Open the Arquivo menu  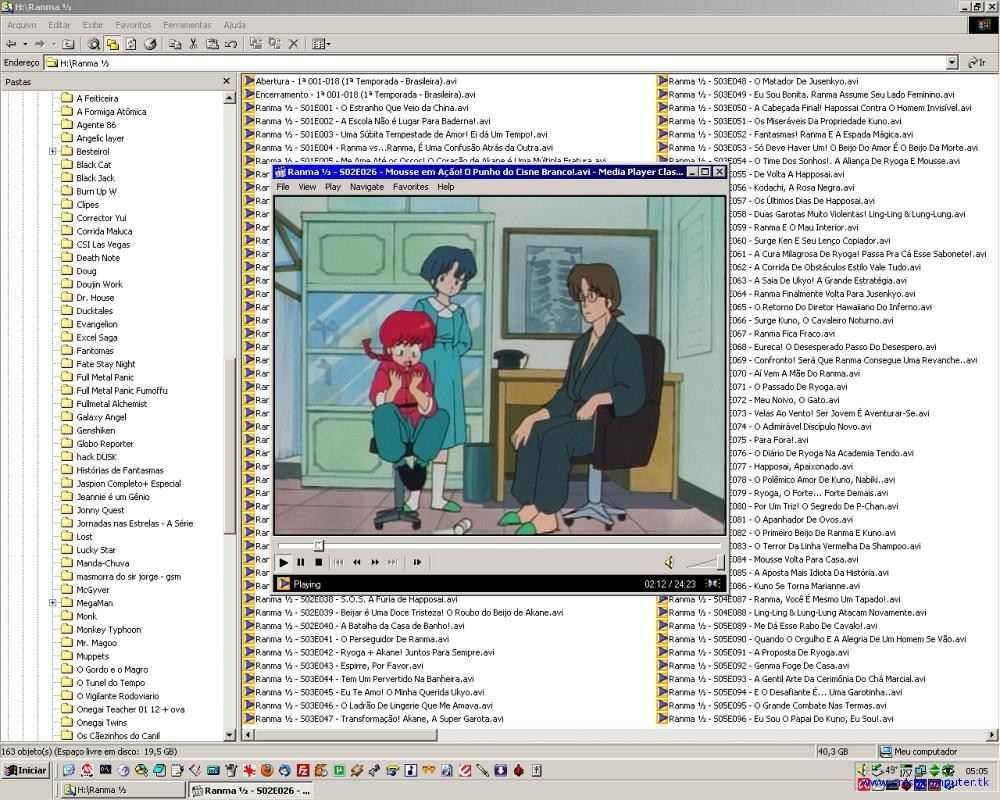point(22,25)
